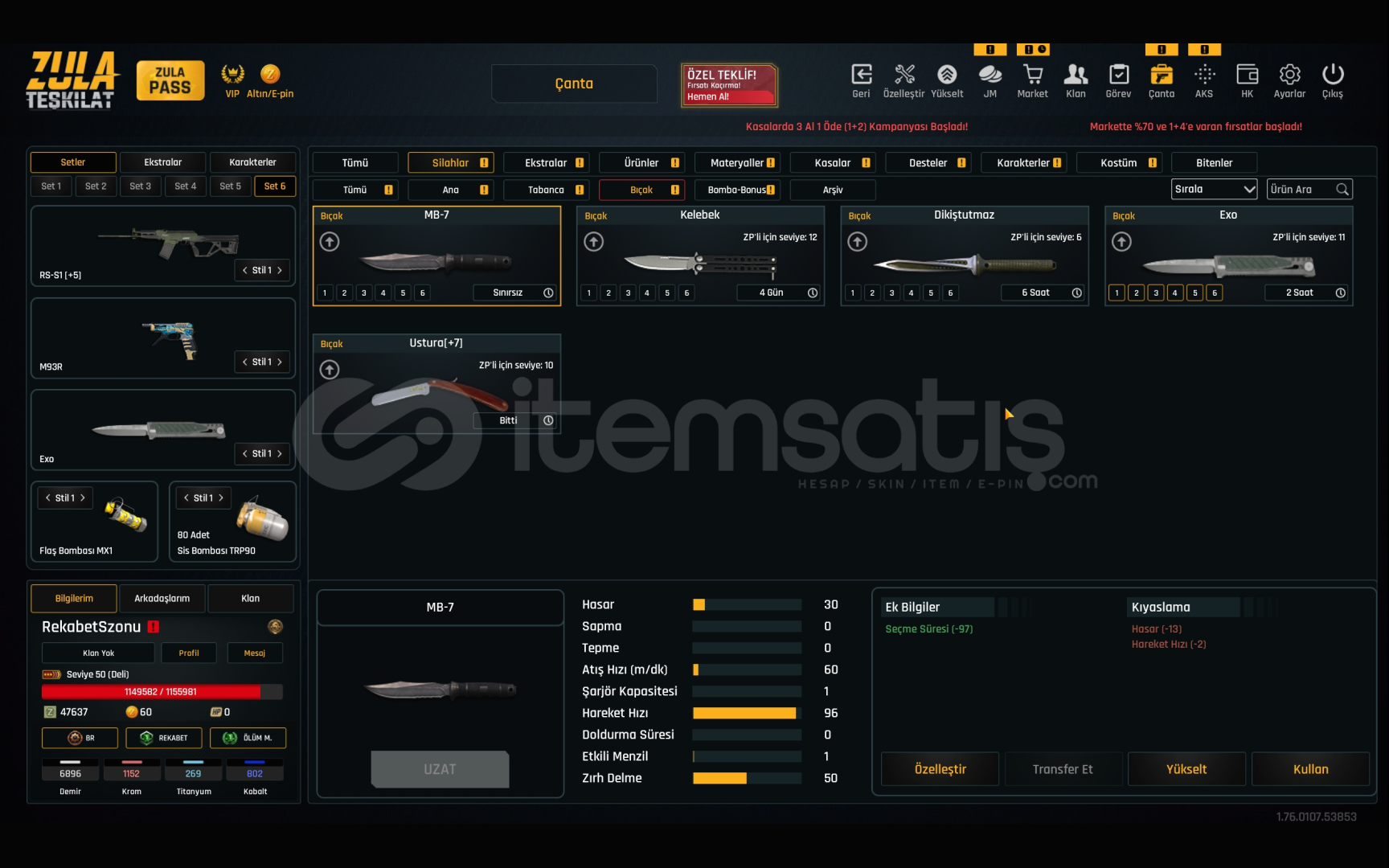Click next style arrow for Flaş Bombası MX1
The height and width of the screenshot is (868, 1389).
click(83, 497)
